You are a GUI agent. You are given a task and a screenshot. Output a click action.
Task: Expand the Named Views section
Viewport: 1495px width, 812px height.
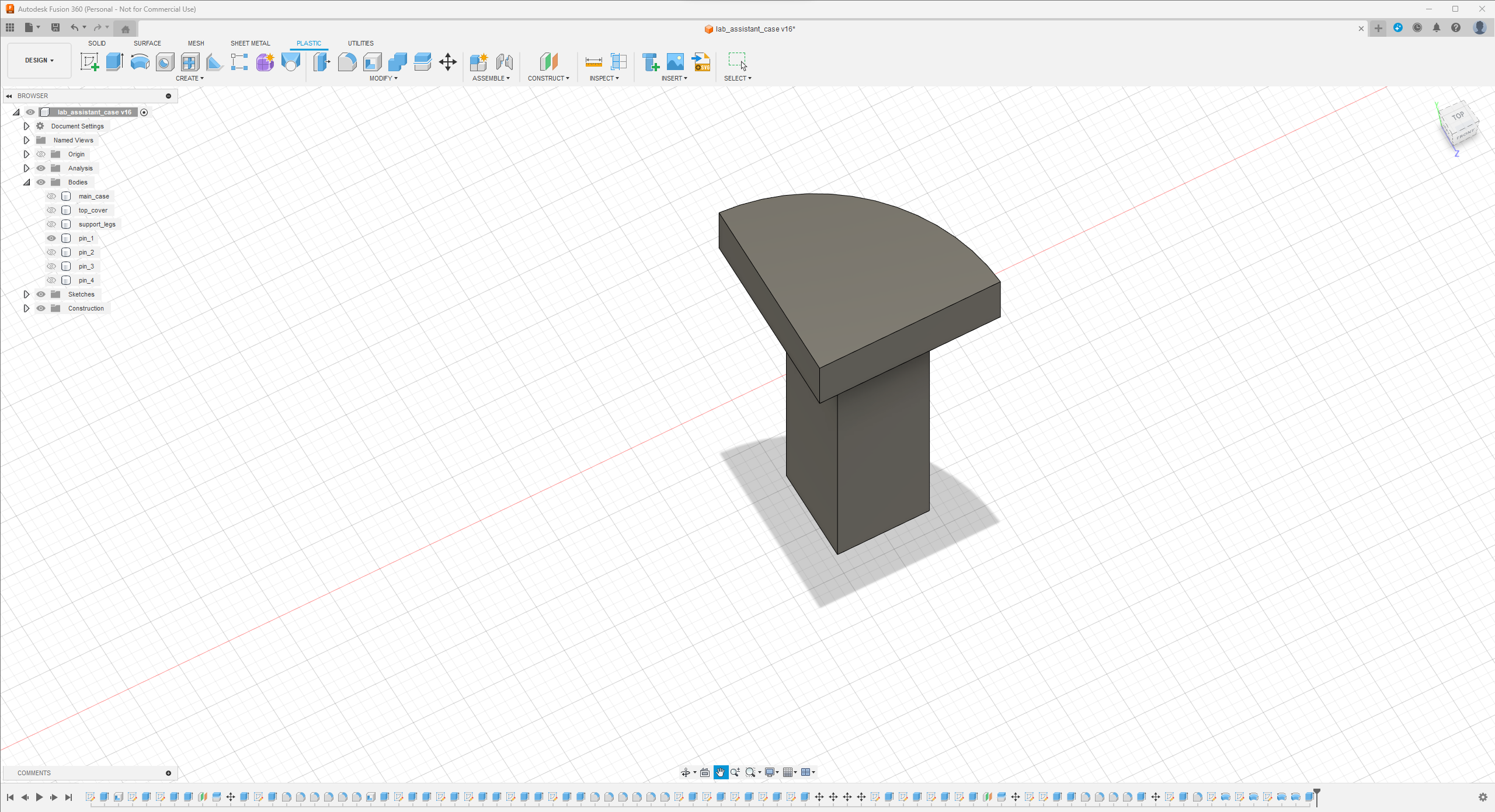(25, 140)
